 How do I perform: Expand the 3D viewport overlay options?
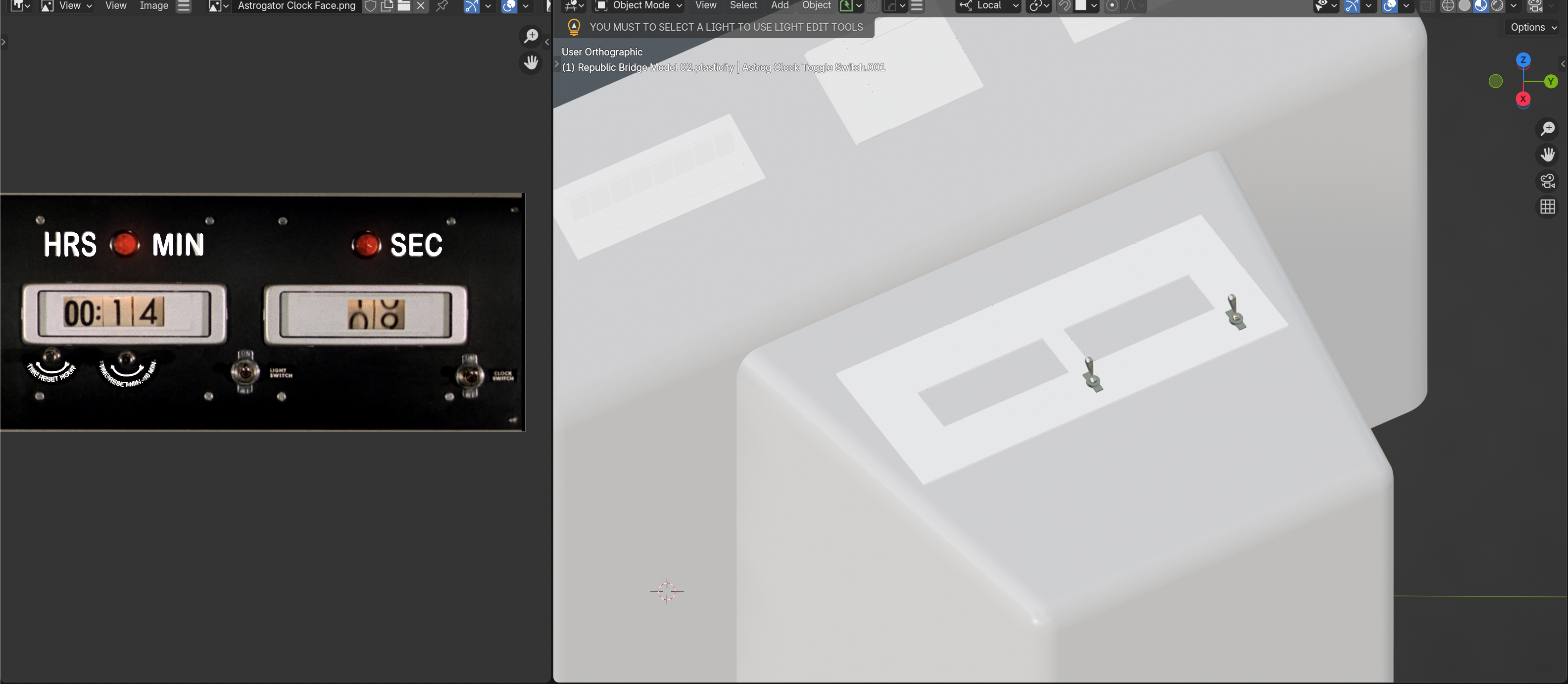click(x=1406, y=5)
